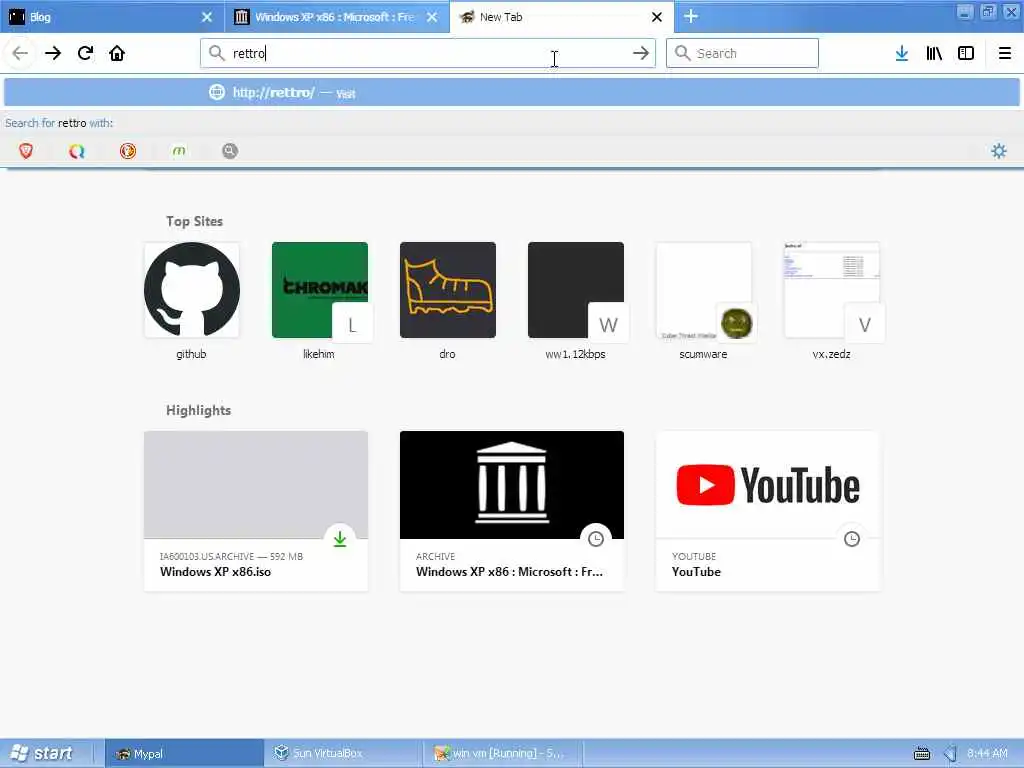Go back to previous page
This screenshot has height=768, width=1024.
pyautogui.click(x=20, y=53)
